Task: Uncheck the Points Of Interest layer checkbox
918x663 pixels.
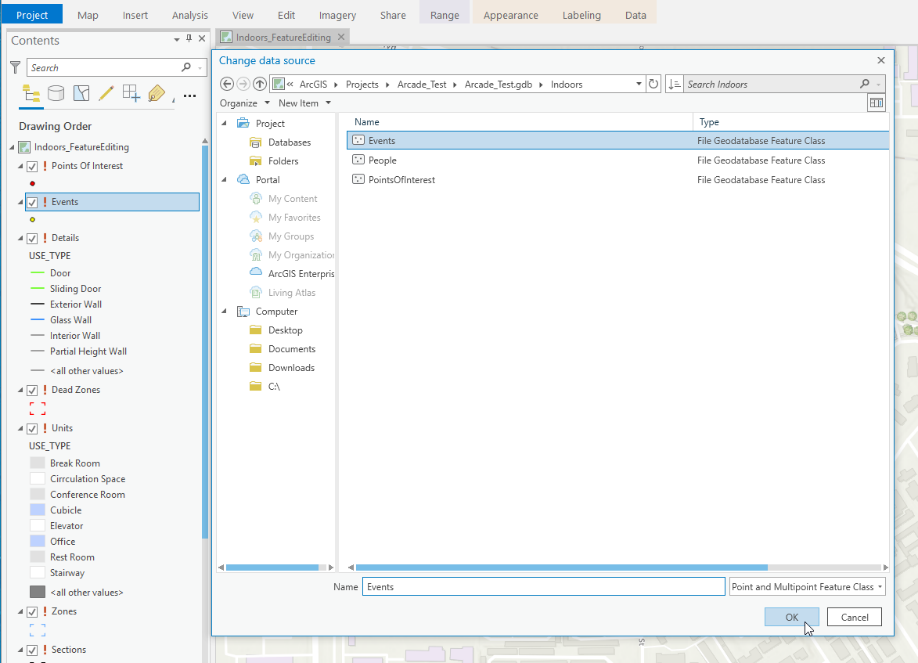Action: coord(32,166)
